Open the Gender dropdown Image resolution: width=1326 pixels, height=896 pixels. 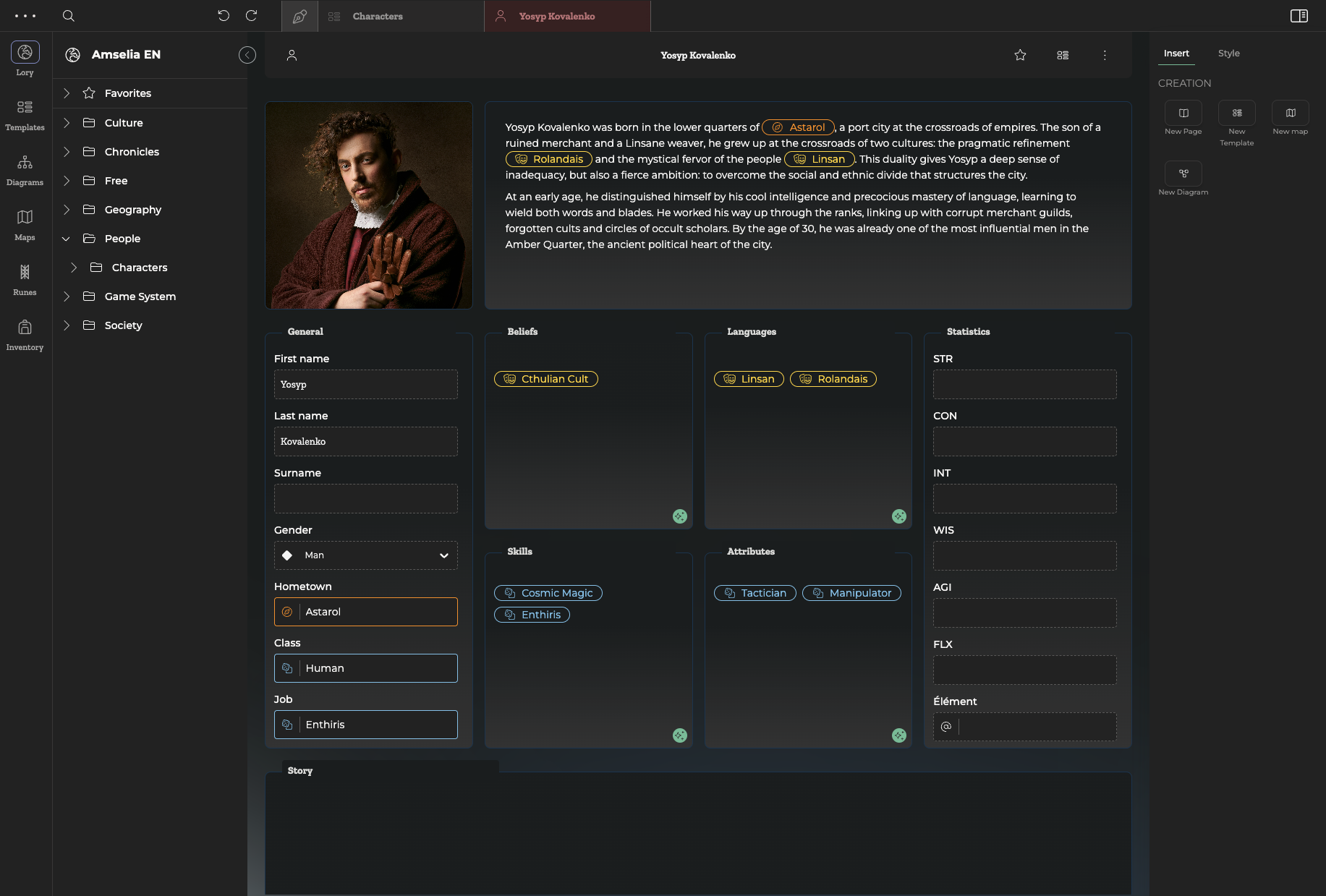pyautogui.click(x=365, y=555)
